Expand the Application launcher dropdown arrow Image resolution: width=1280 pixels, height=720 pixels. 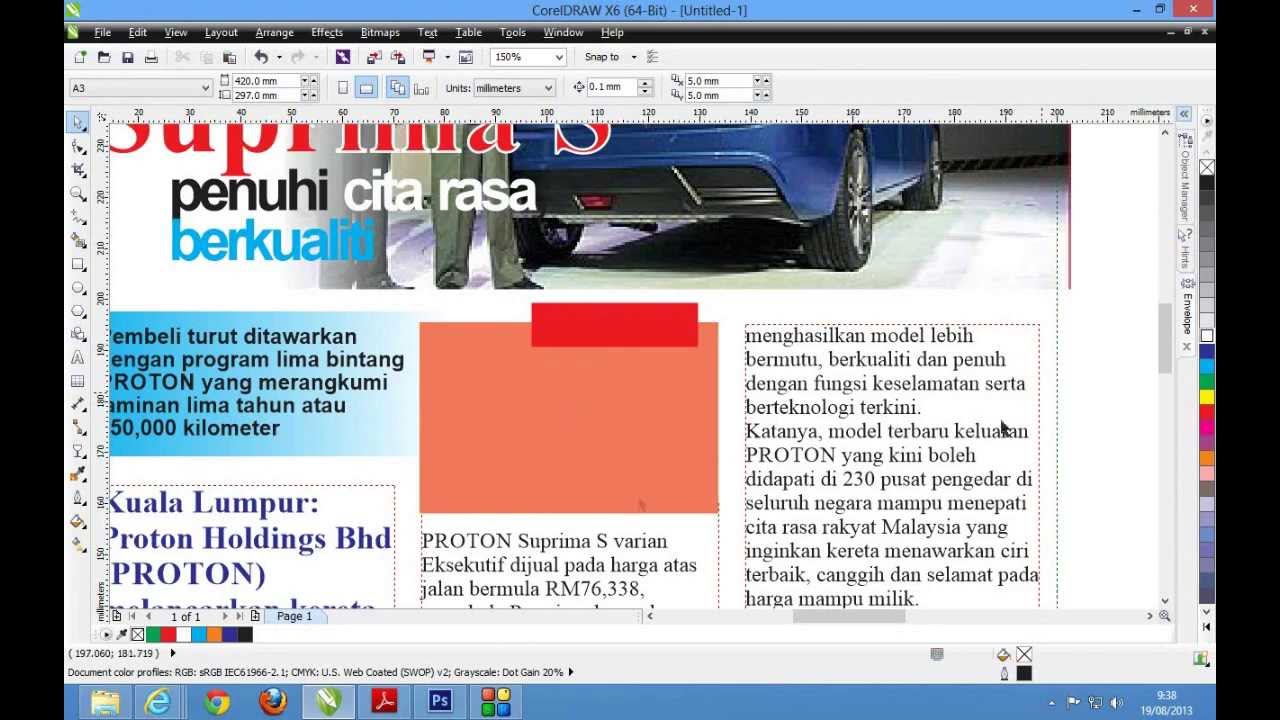tap(445, 57)
